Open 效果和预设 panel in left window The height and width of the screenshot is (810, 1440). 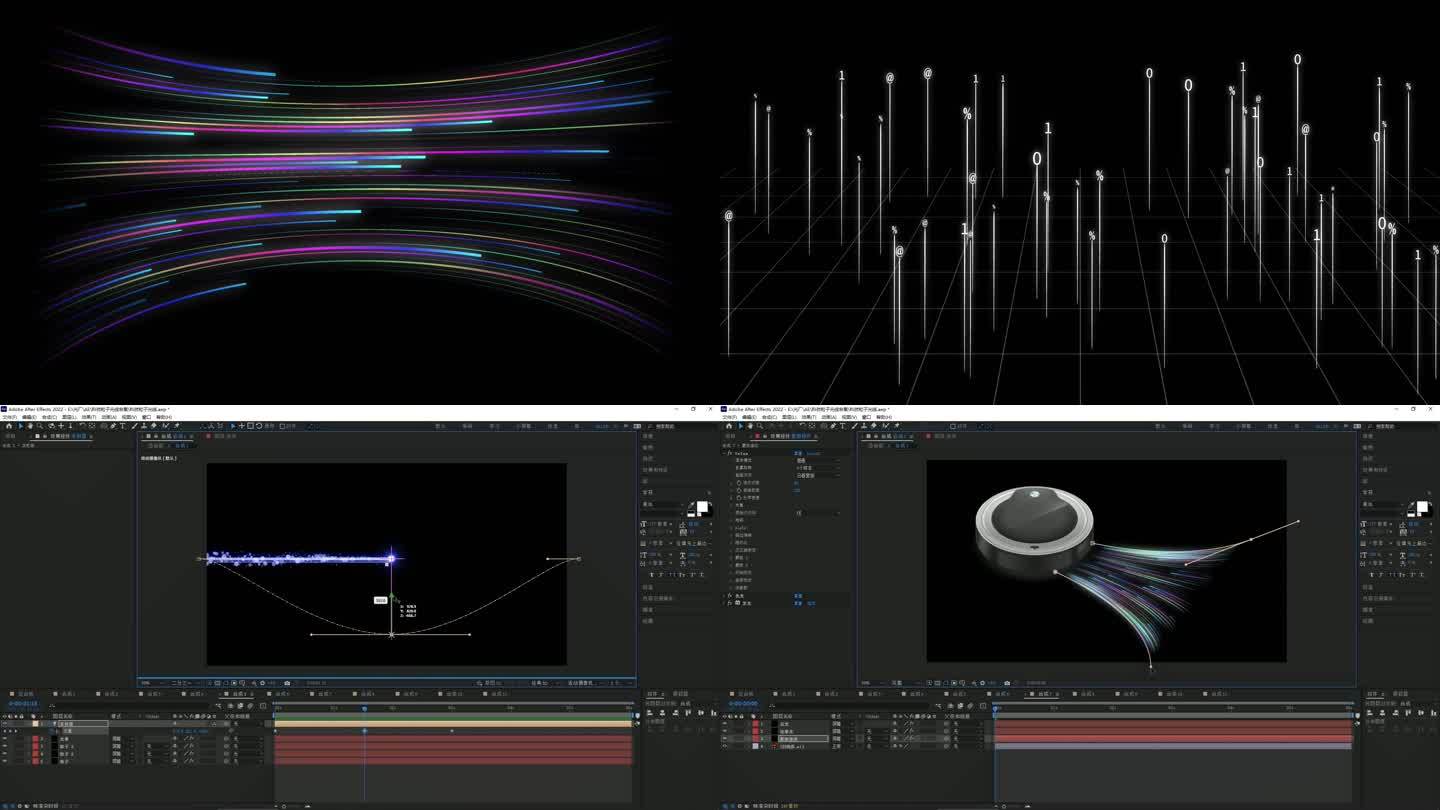tap(655, 470)
